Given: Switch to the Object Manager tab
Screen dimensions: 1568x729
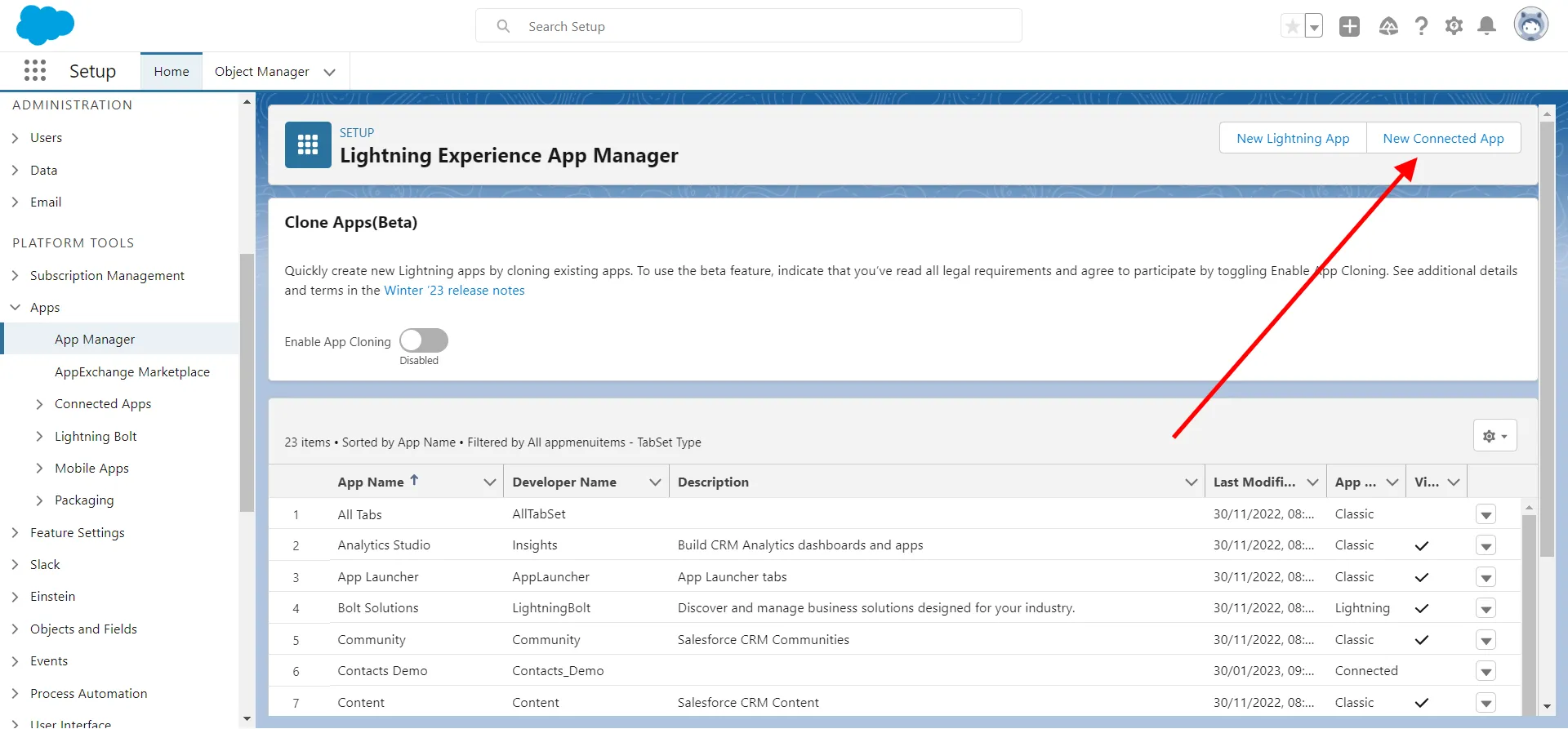Looking at the screenshot, I should click(x=261, y=72).
